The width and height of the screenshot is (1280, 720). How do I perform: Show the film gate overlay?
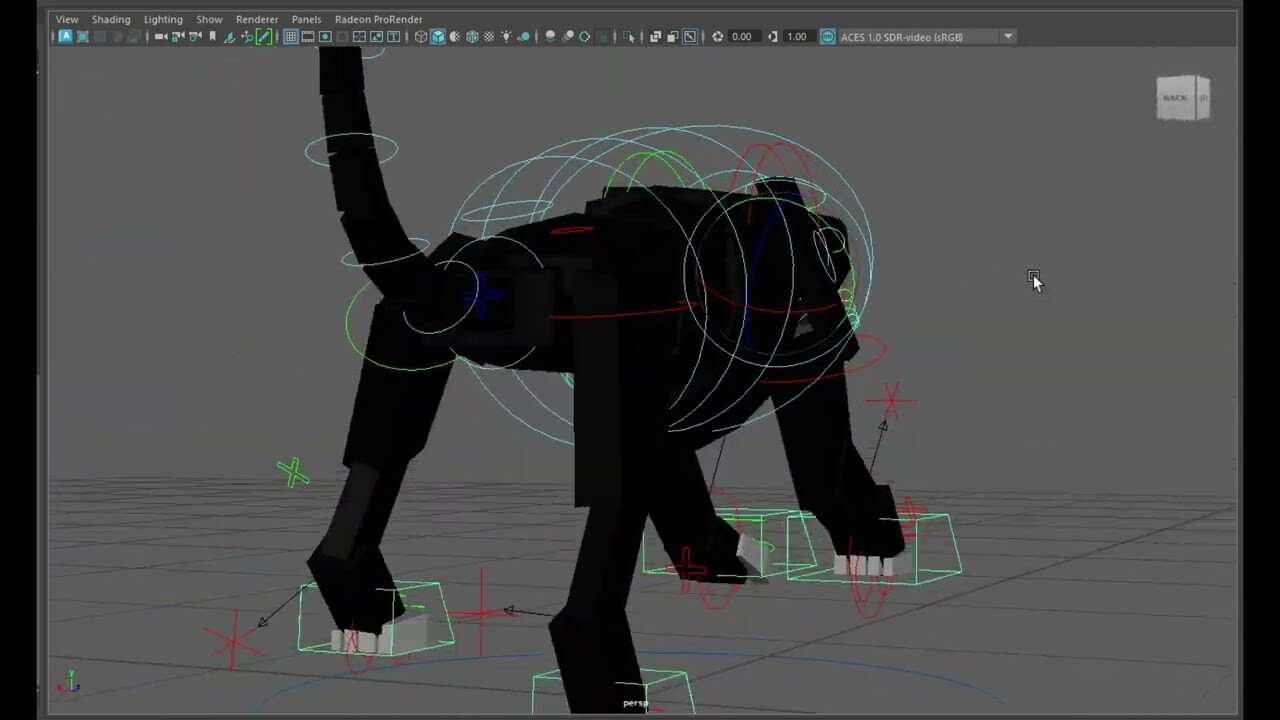(307, 36)
